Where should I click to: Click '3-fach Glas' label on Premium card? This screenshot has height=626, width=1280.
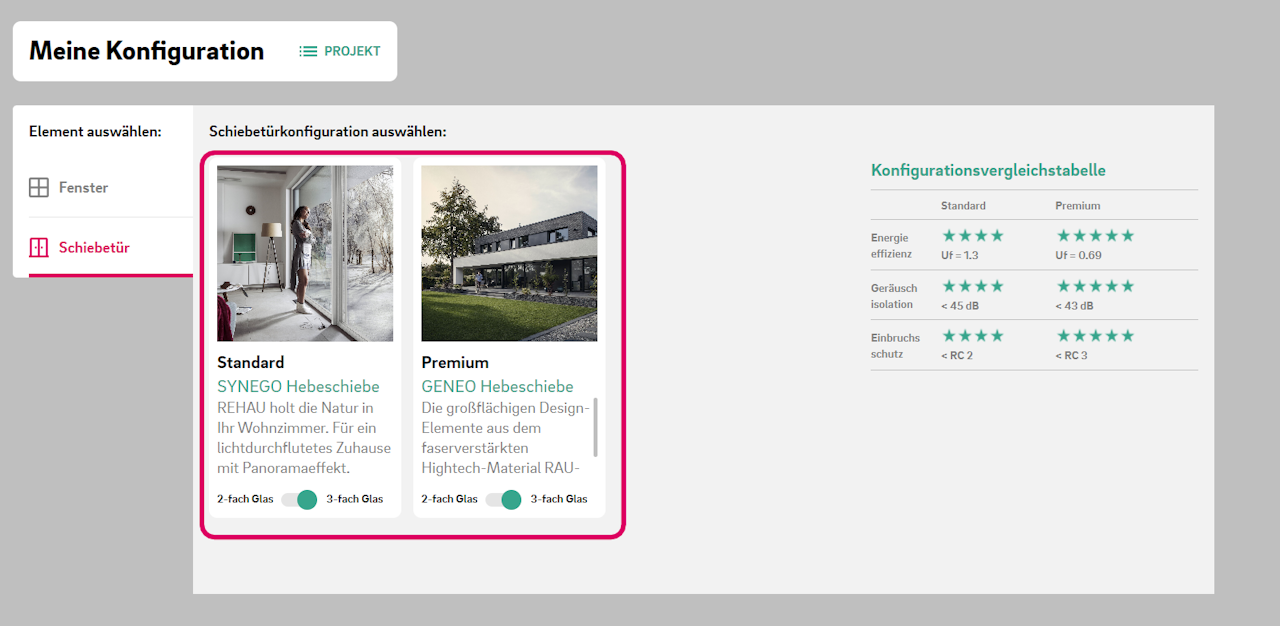click(x=559, y=499)
